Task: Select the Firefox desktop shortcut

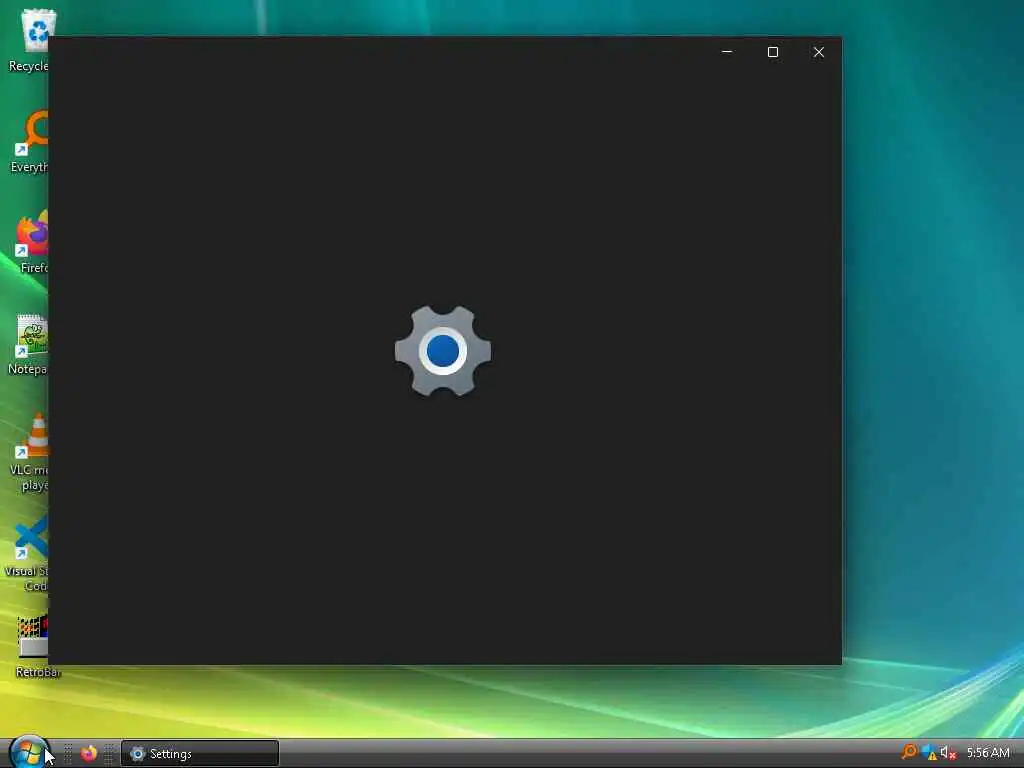Action: pyautogui.click(x=31, y=242)
